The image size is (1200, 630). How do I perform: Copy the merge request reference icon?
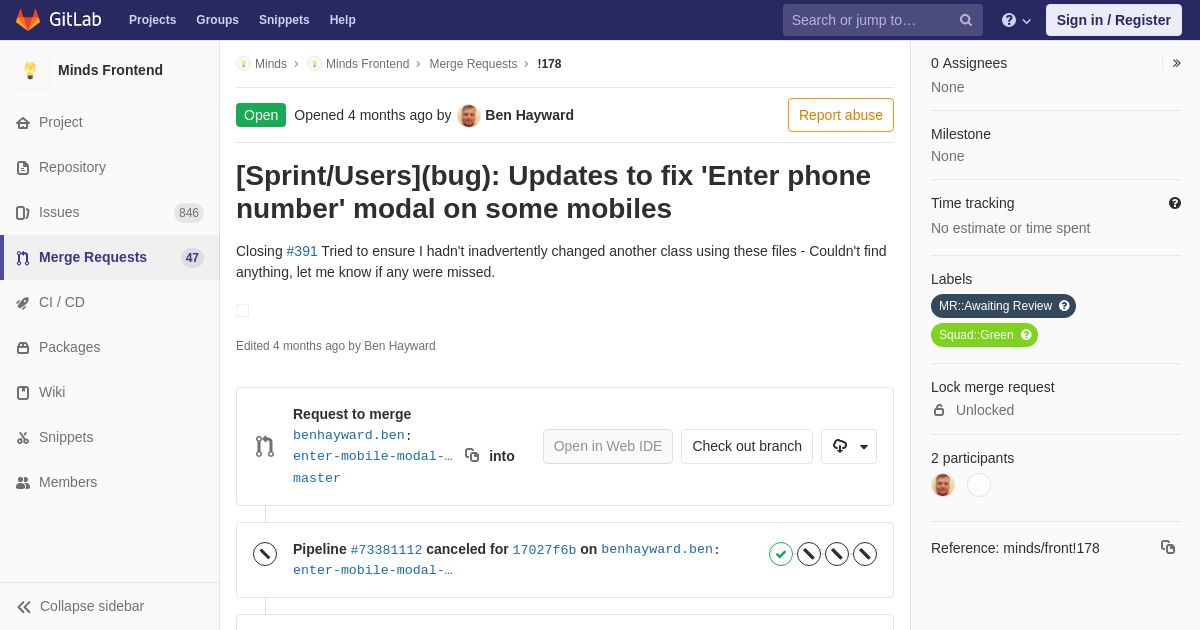[1168, 547]
